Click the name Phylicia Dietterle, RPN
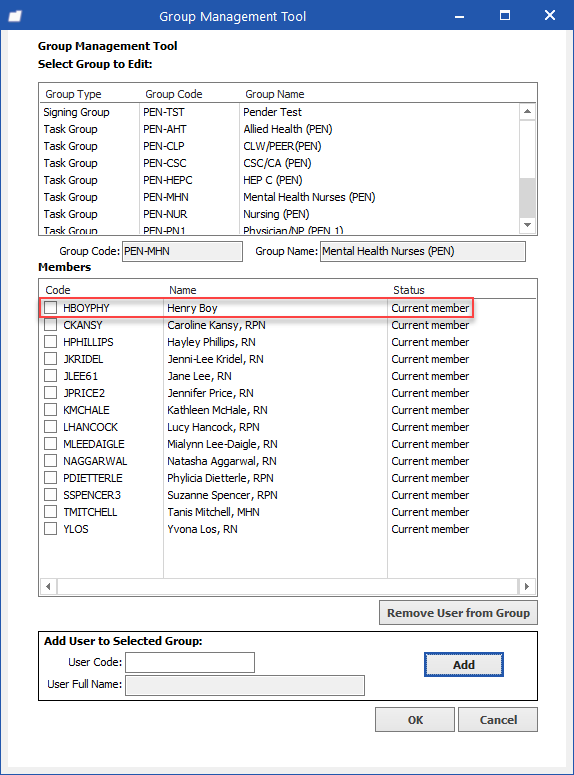This screenshot has height=775, width=574. point(220,477)
